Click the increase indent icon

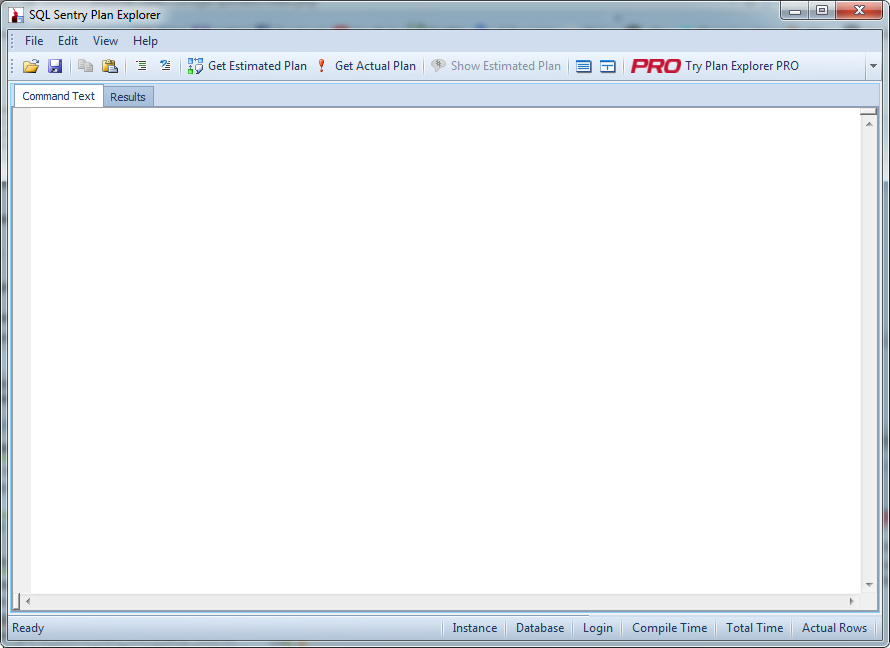tap(141, 66)
